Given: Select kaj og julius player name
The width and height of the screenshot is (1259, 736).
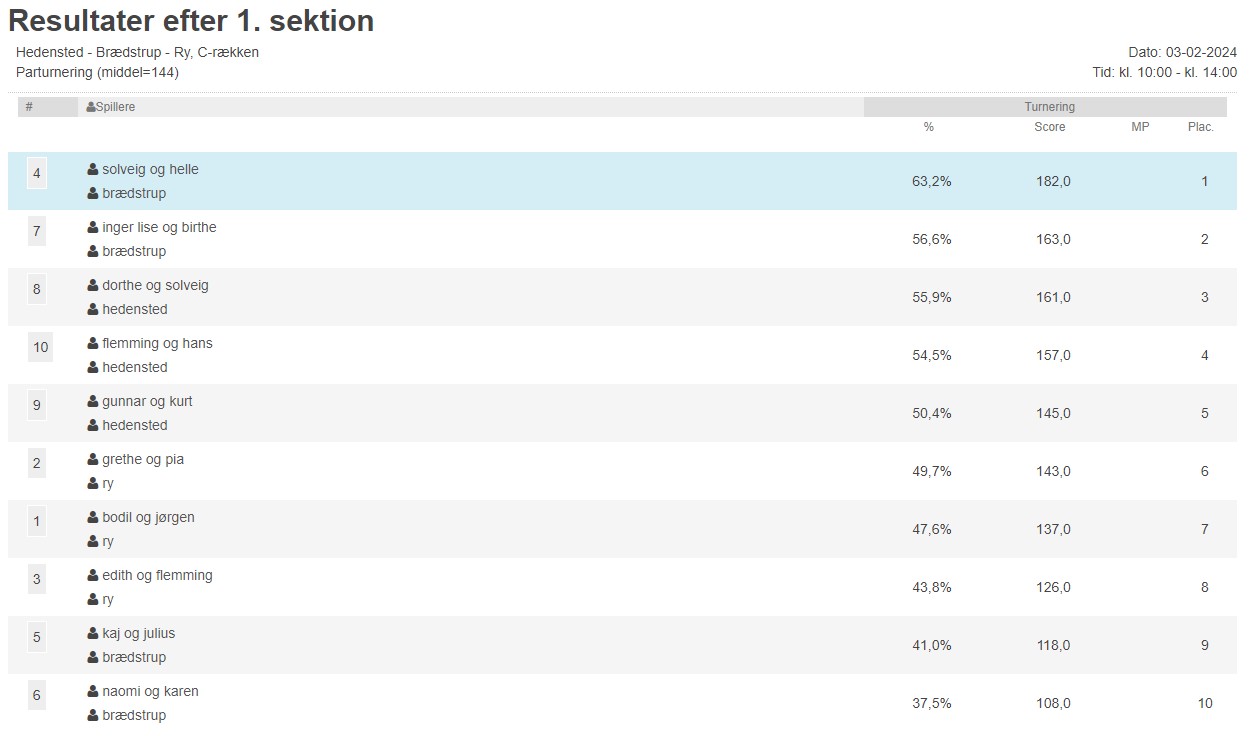Looking at the screenshot, I should [138, 634].
